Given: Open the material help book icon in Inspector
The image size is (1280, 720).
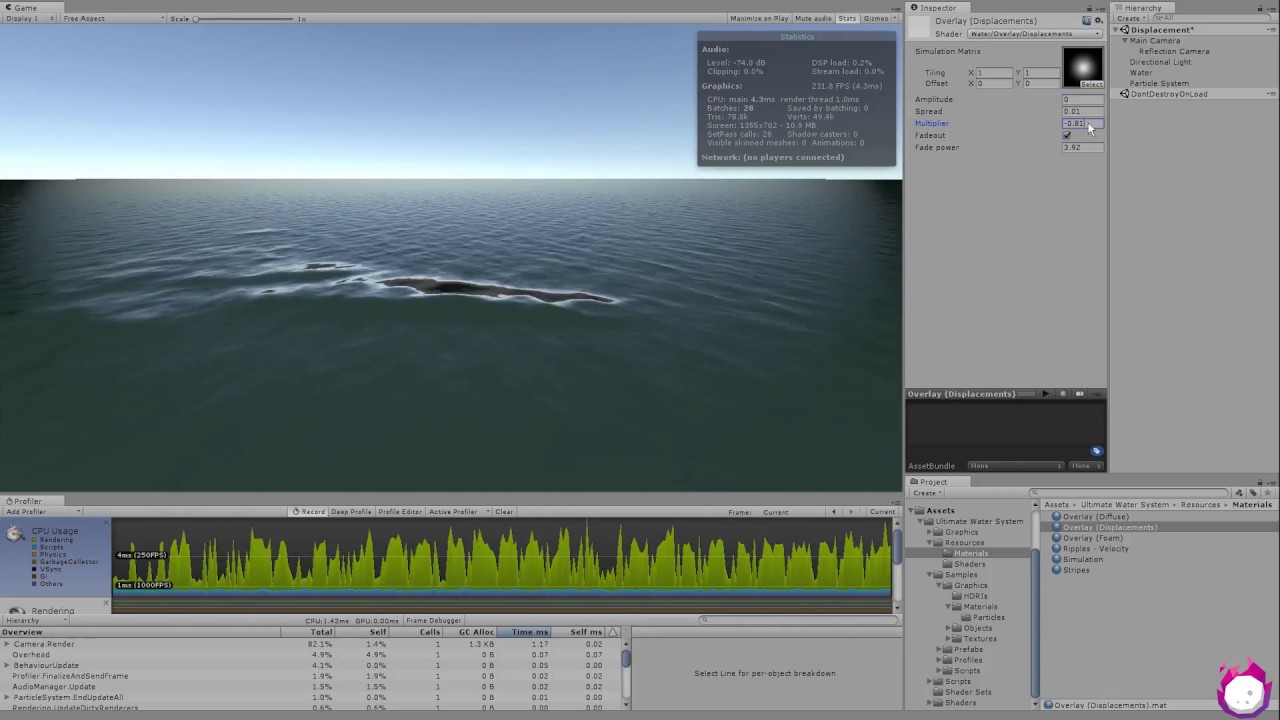Looking at the screenshot, I should (x=1086, y=20).
